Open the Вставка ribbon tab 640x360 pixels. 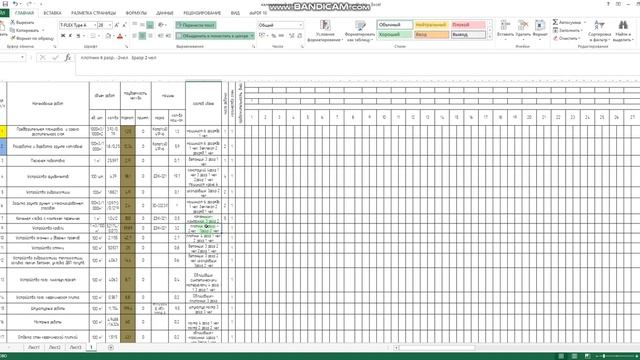click(52, 13)
